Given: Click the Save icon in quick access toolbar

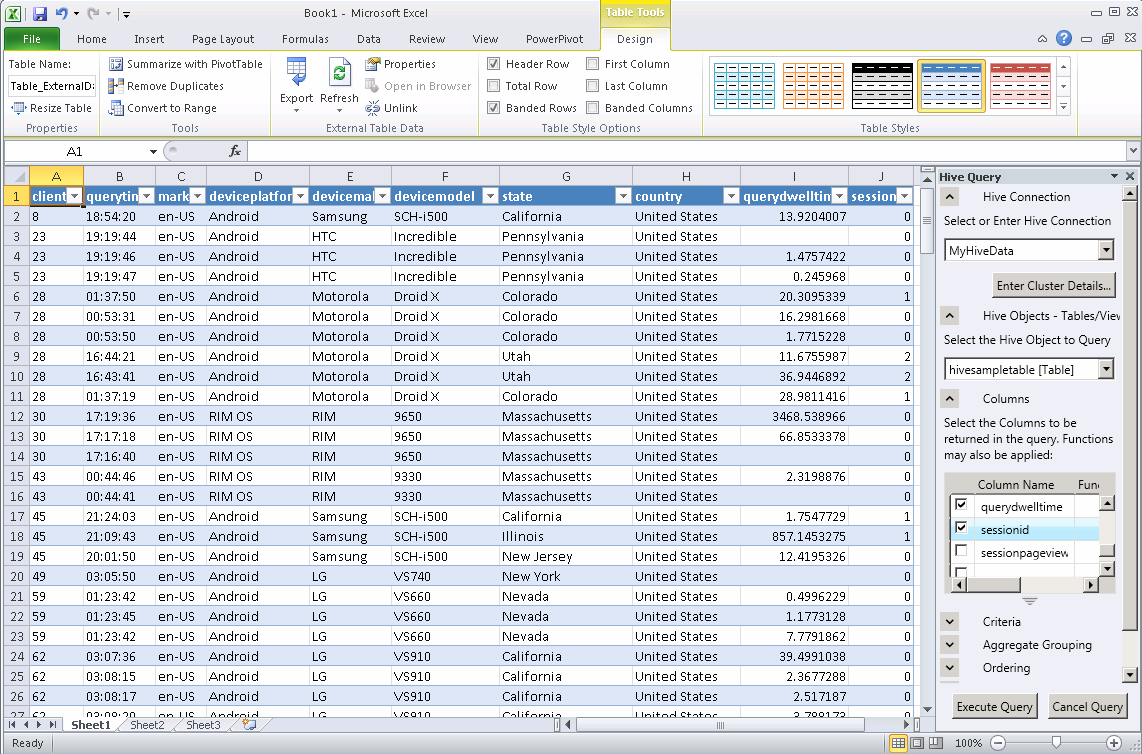Looking at the screenshot, I should point(40,14).
